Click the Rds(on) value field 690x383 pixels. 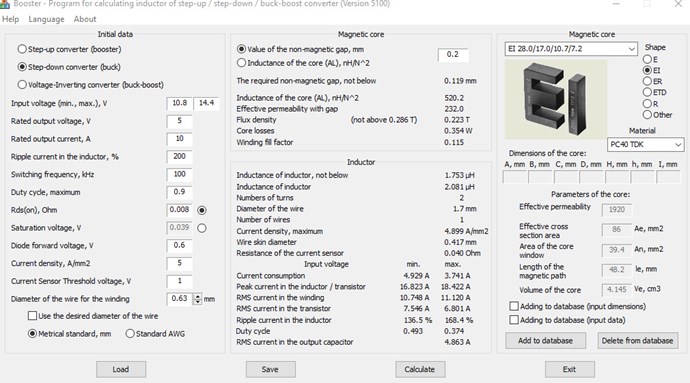point(180,210)
